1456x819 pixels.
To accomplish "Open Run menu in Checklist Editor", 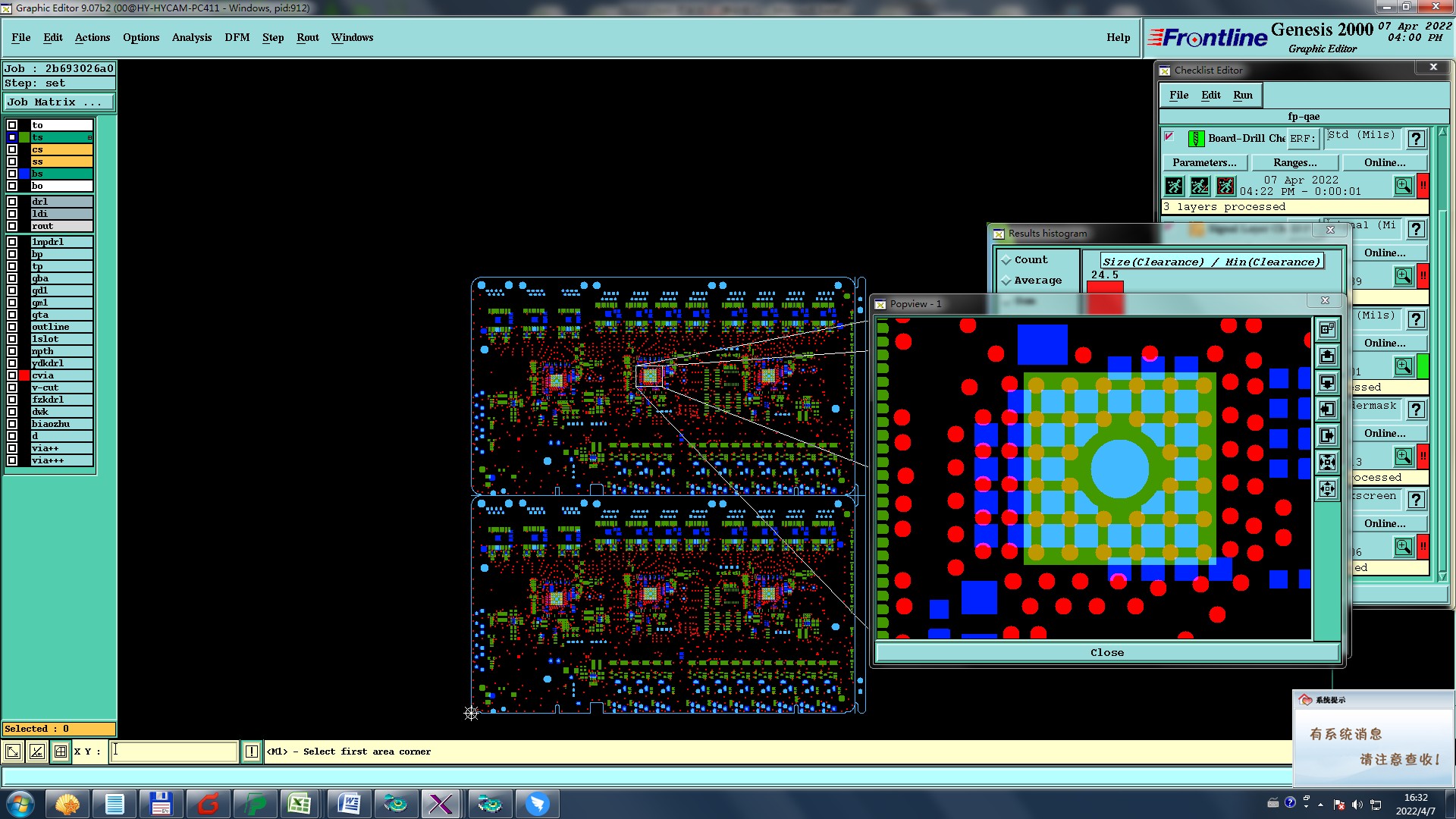I will pyautogui.click(x=1242, y=95).
